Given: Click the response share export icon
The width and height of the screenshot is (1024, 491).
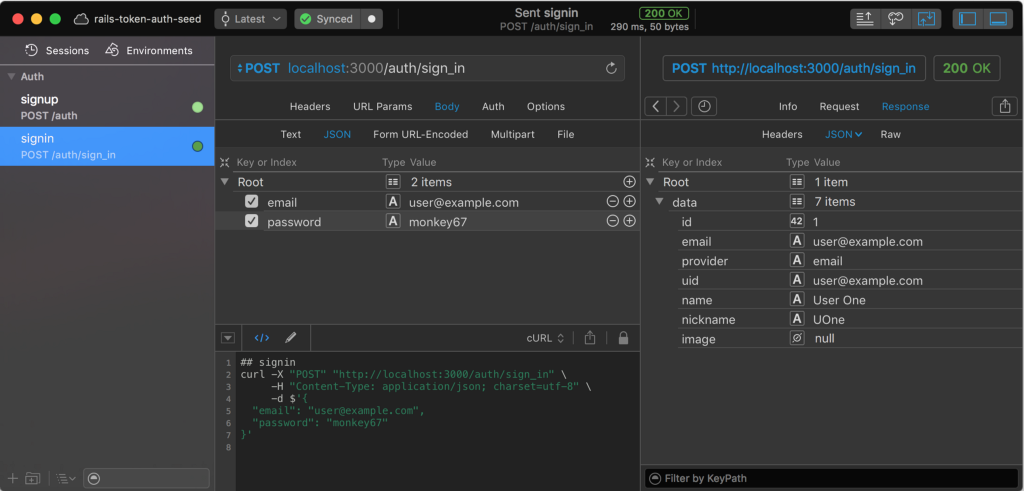Looking at the screenshot, I should pos(1004,106).
